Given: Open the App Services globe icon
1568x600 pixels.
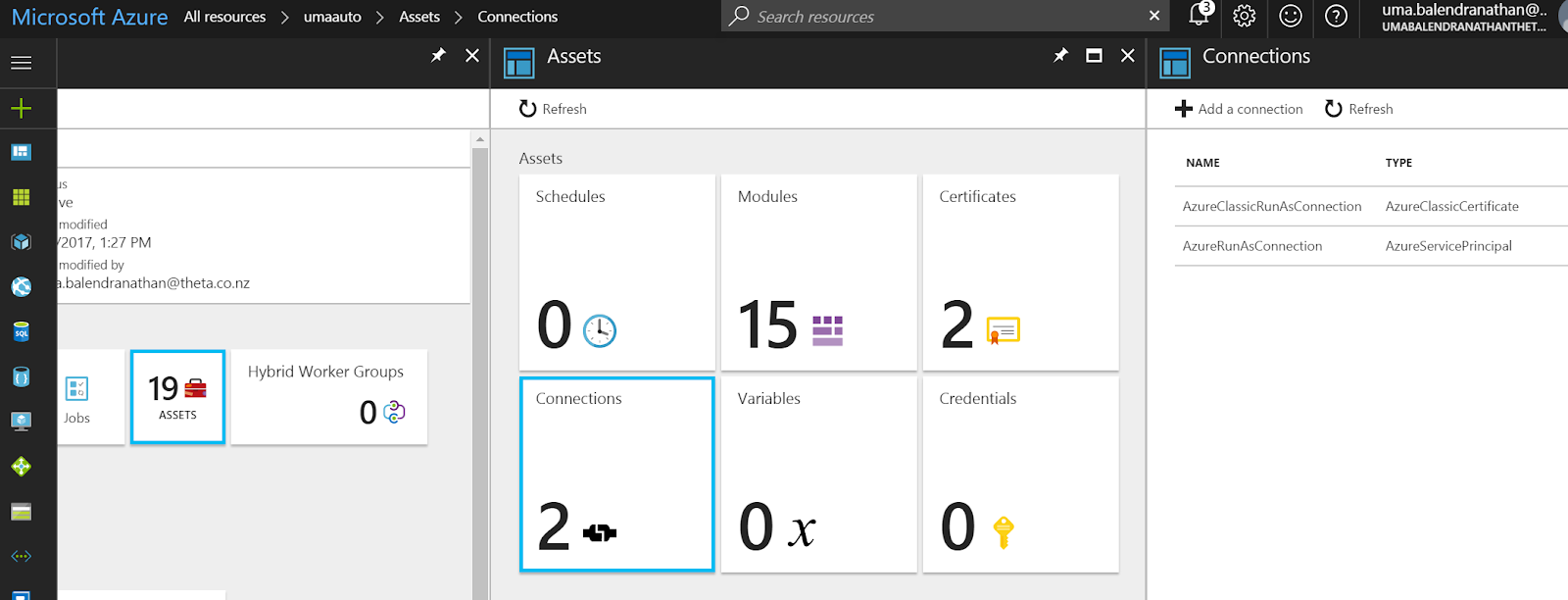Looking at the screenshot, I should tap(21, 286).
